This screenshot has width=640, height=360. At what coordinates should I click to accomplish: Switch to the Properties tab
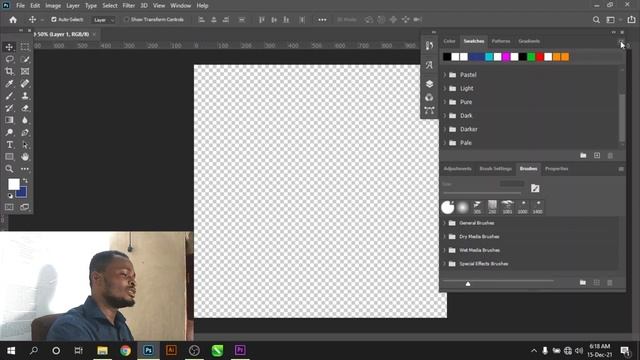coord(556,169)
